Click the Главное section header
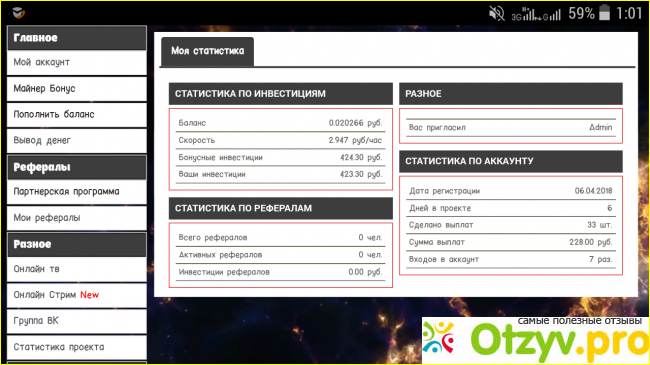Viewport: 650px width, 365px height. pos(77,38)
